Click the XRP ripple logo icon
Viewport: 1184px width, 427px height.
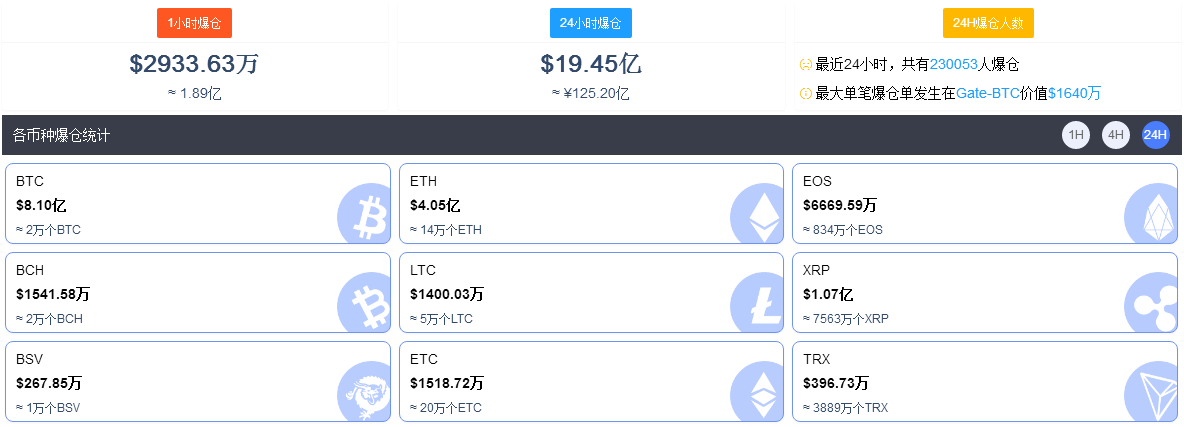pyautogui.click(x=1150, y=302)
